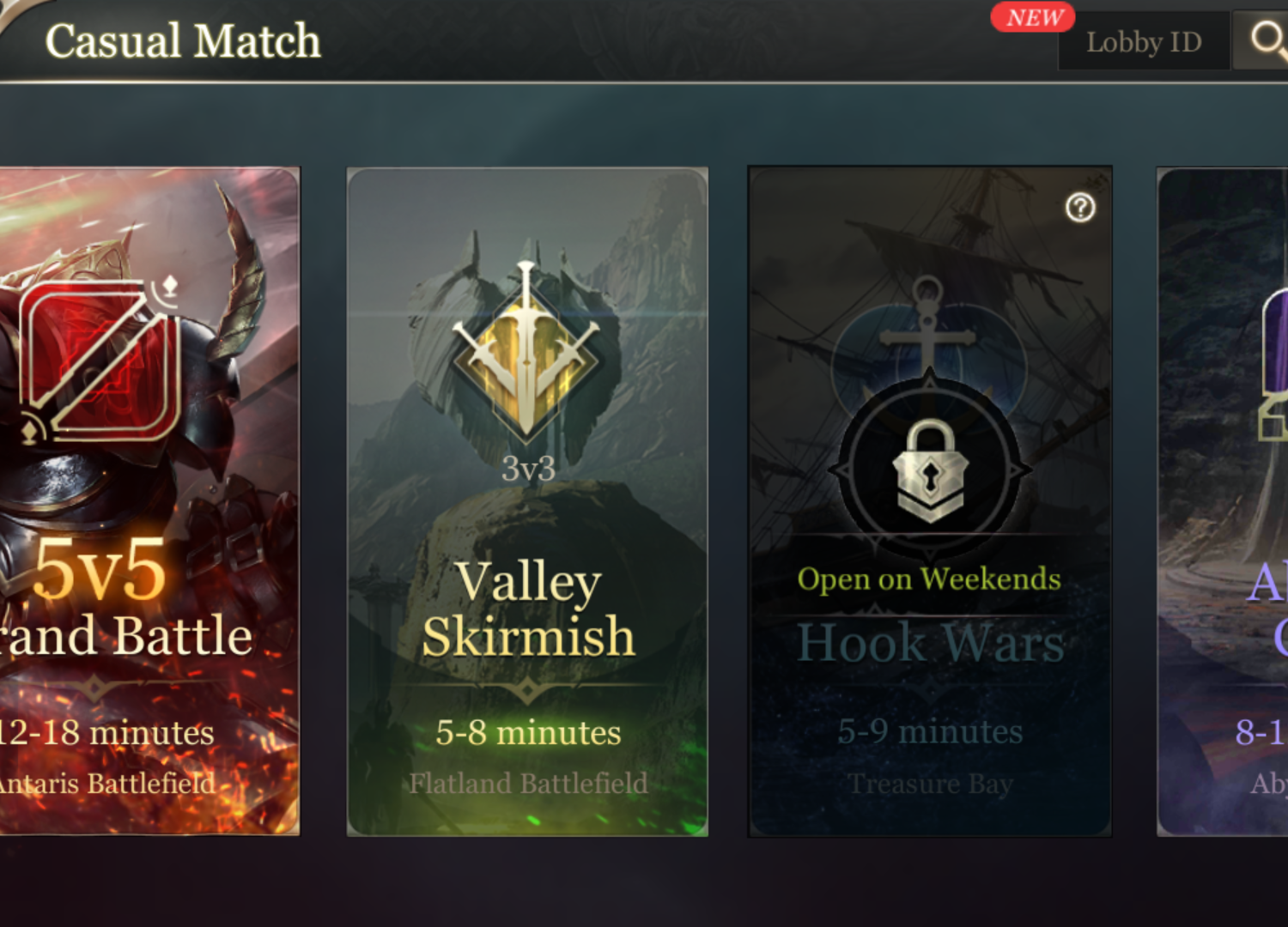The width and height of the screenshot is (1288, 927).
Task: Tap the Antaris Battlefield map name
Action: 106,783
